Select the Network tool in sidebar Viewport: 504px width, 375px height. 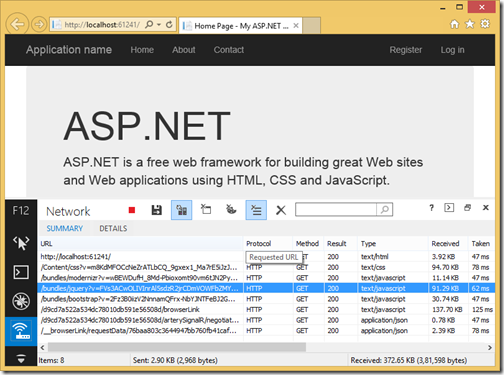21,331
